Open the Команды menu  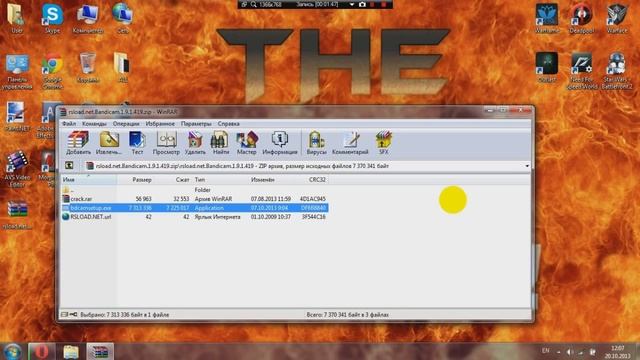pos(94,124)
